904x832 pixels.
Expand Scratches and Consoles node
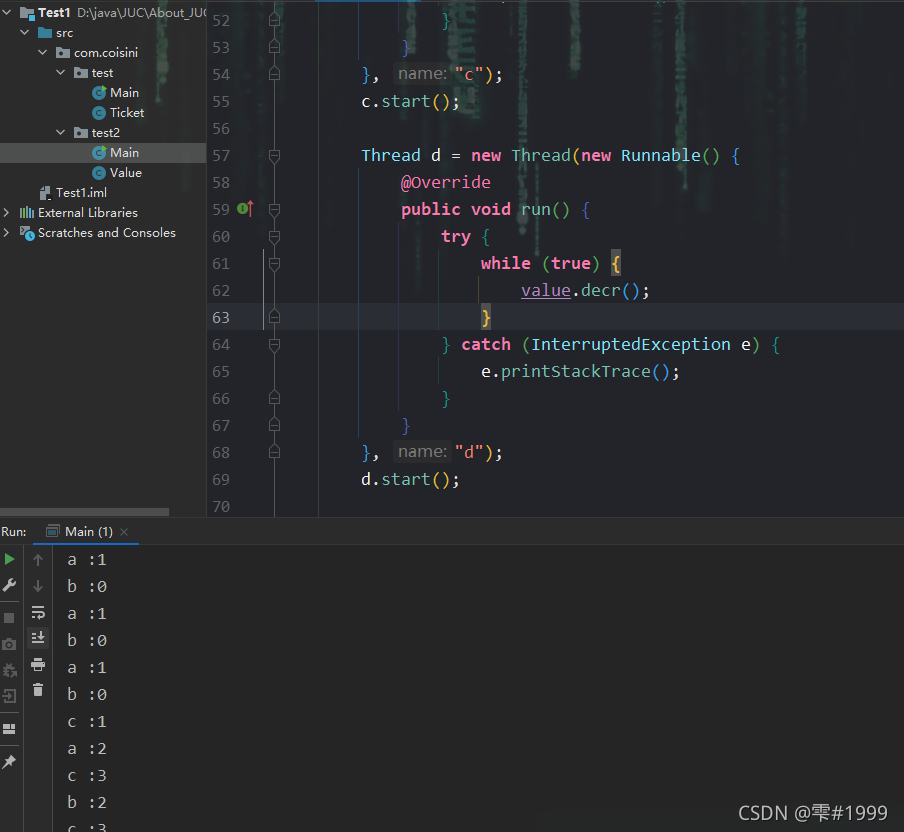click(7, 232)
